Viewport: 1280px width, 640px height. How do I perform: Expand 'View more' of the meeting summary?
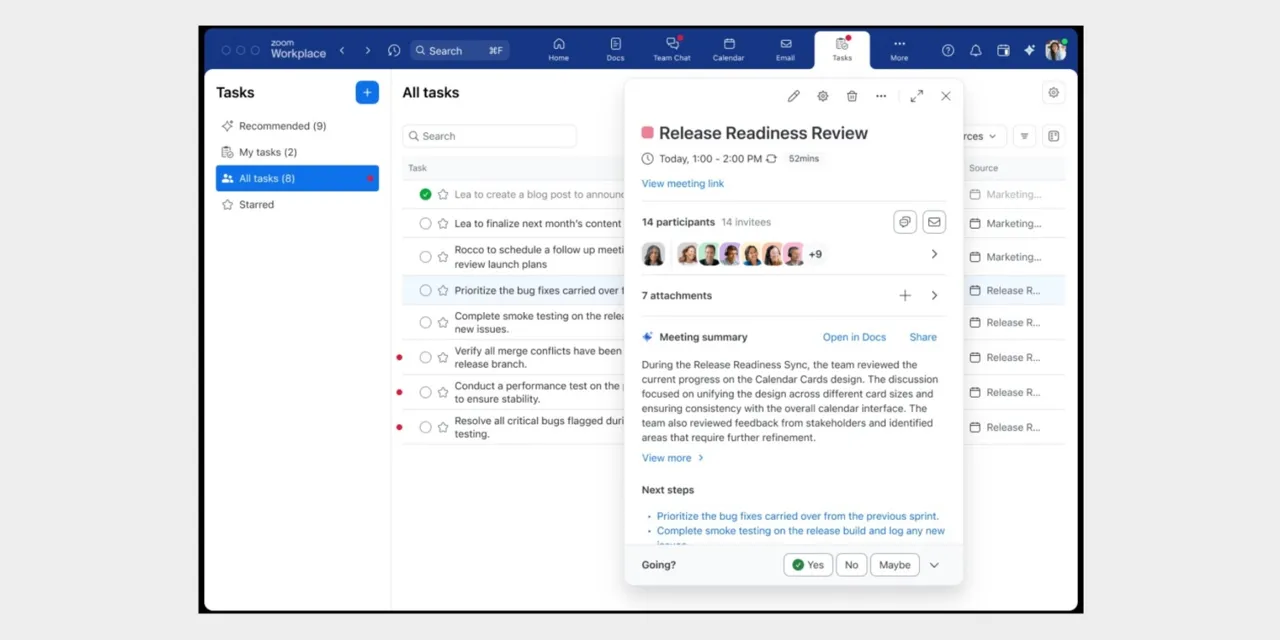point(672,458)
